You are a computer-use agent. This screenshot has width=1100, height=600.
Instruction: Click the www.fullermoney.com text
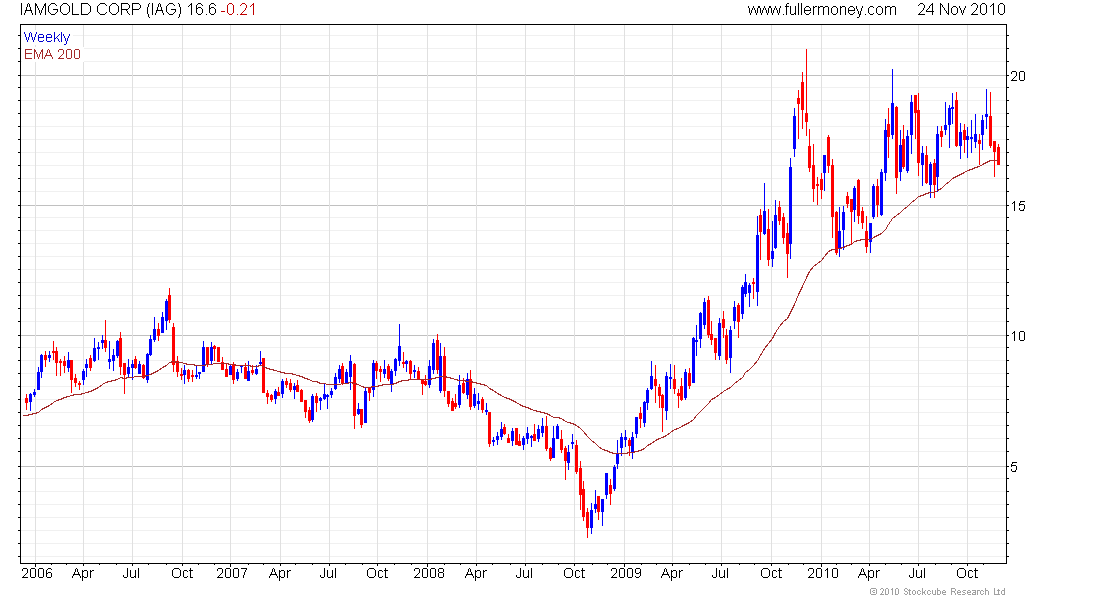click(x=821, y=10)
